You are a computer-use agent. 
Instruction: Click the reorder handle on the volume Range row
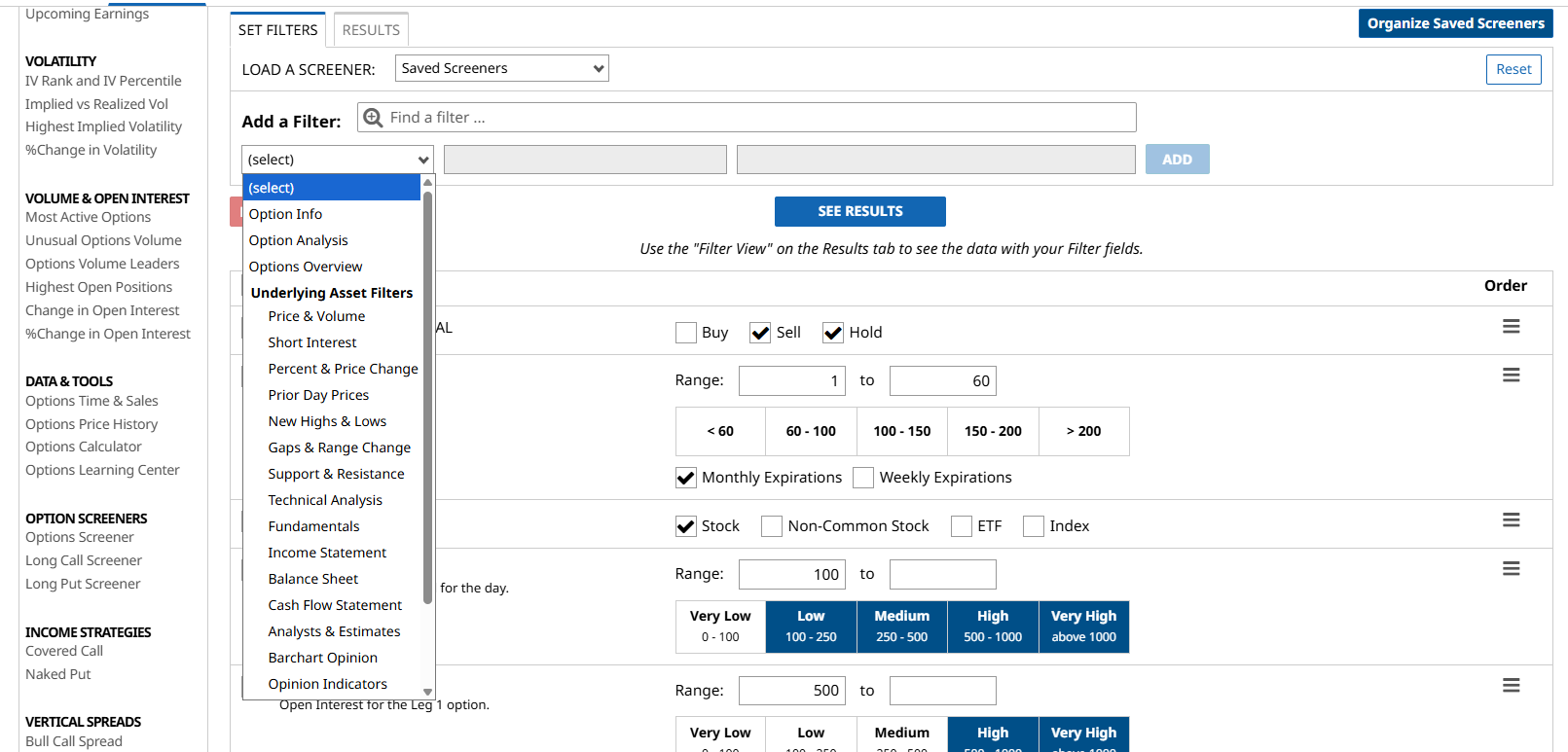(x=1511, y=569)
